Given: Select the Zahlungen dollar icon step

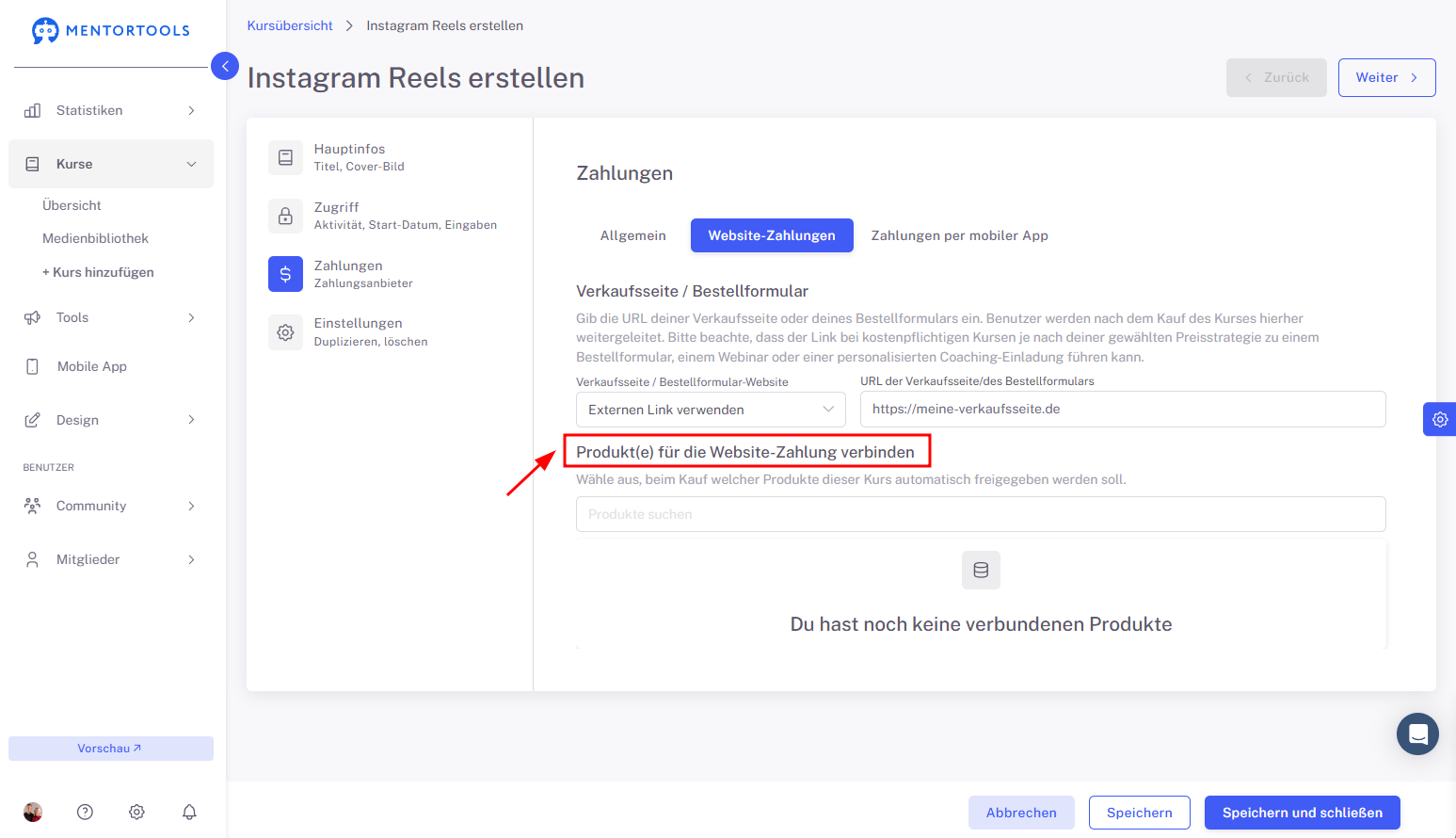Looking at the screenshot, I should [x=285, y=274].
